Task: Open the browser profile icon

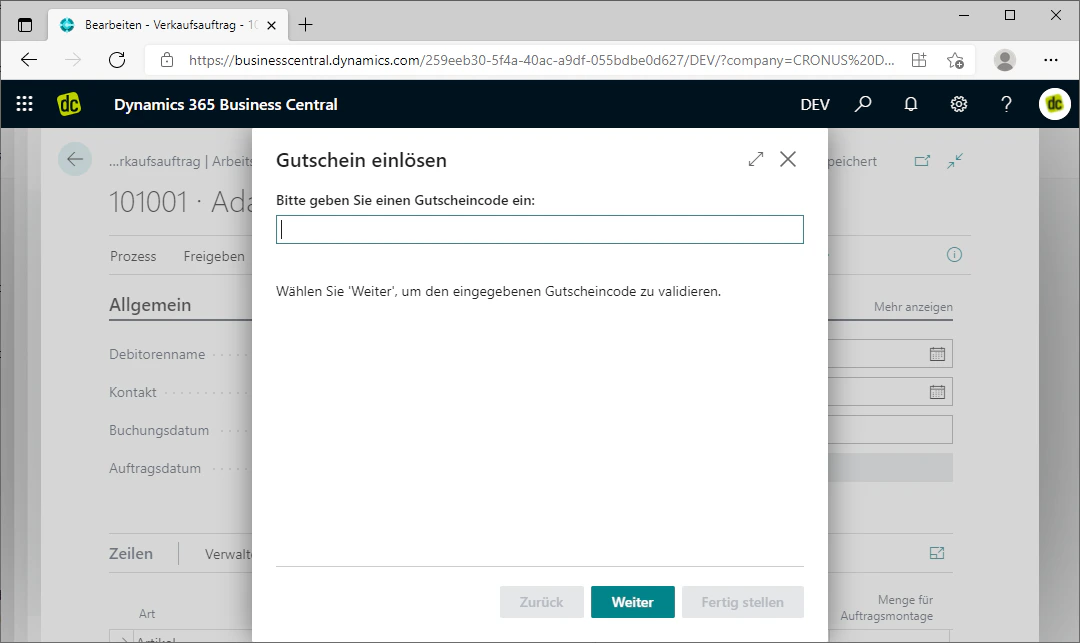Action: click(x=1005, y=60)
